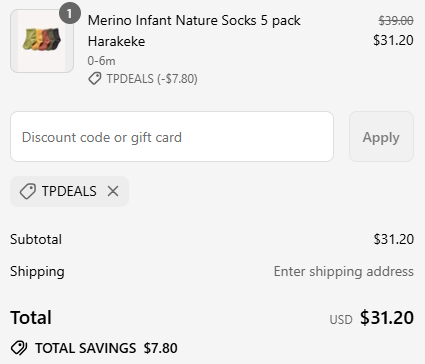The image size is (425, 364).
Task: Click the bold Total amount $31.20
Action: 387,317
